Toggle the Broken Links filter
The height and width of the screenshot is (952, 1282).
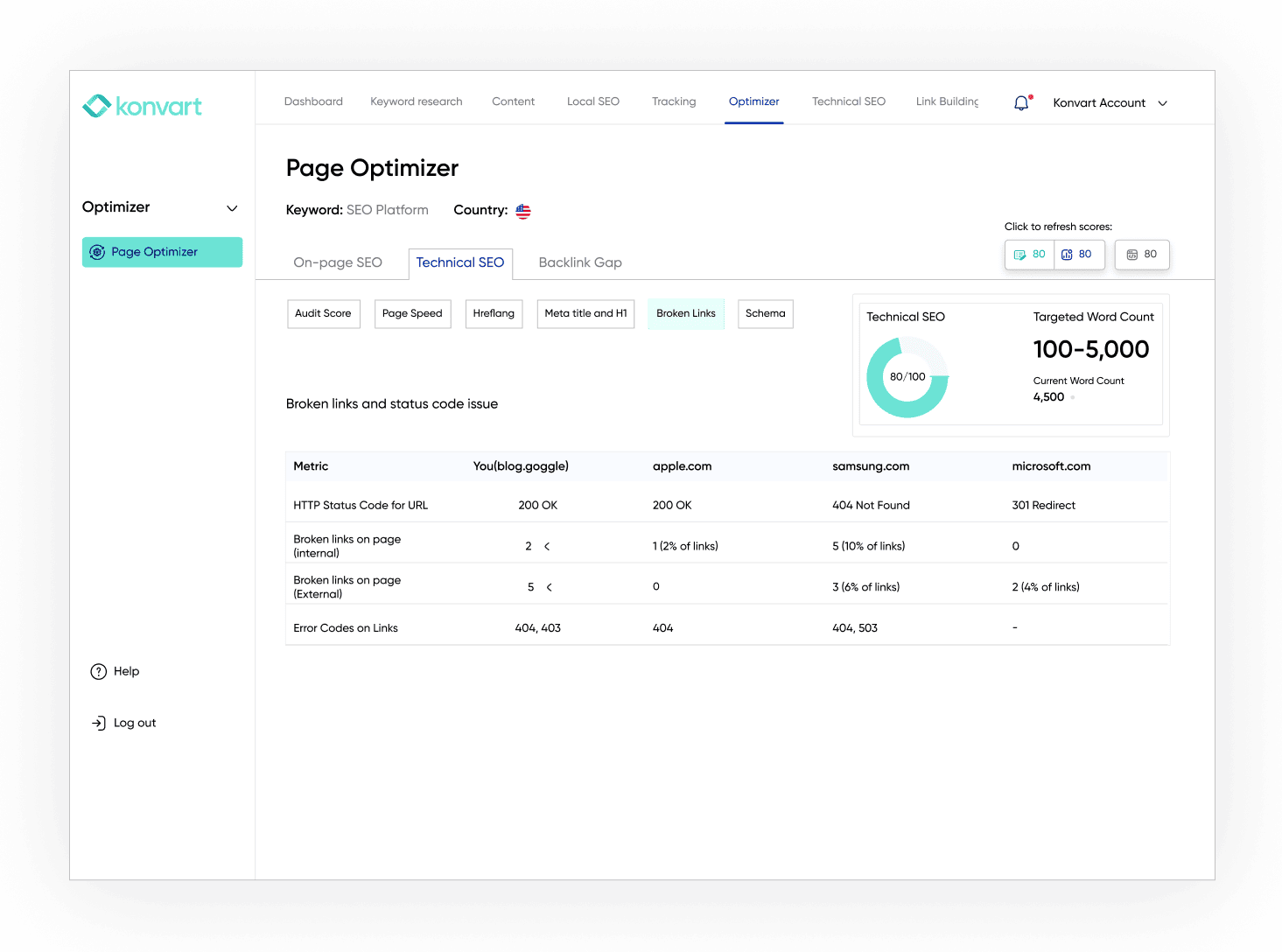(685, 313)
